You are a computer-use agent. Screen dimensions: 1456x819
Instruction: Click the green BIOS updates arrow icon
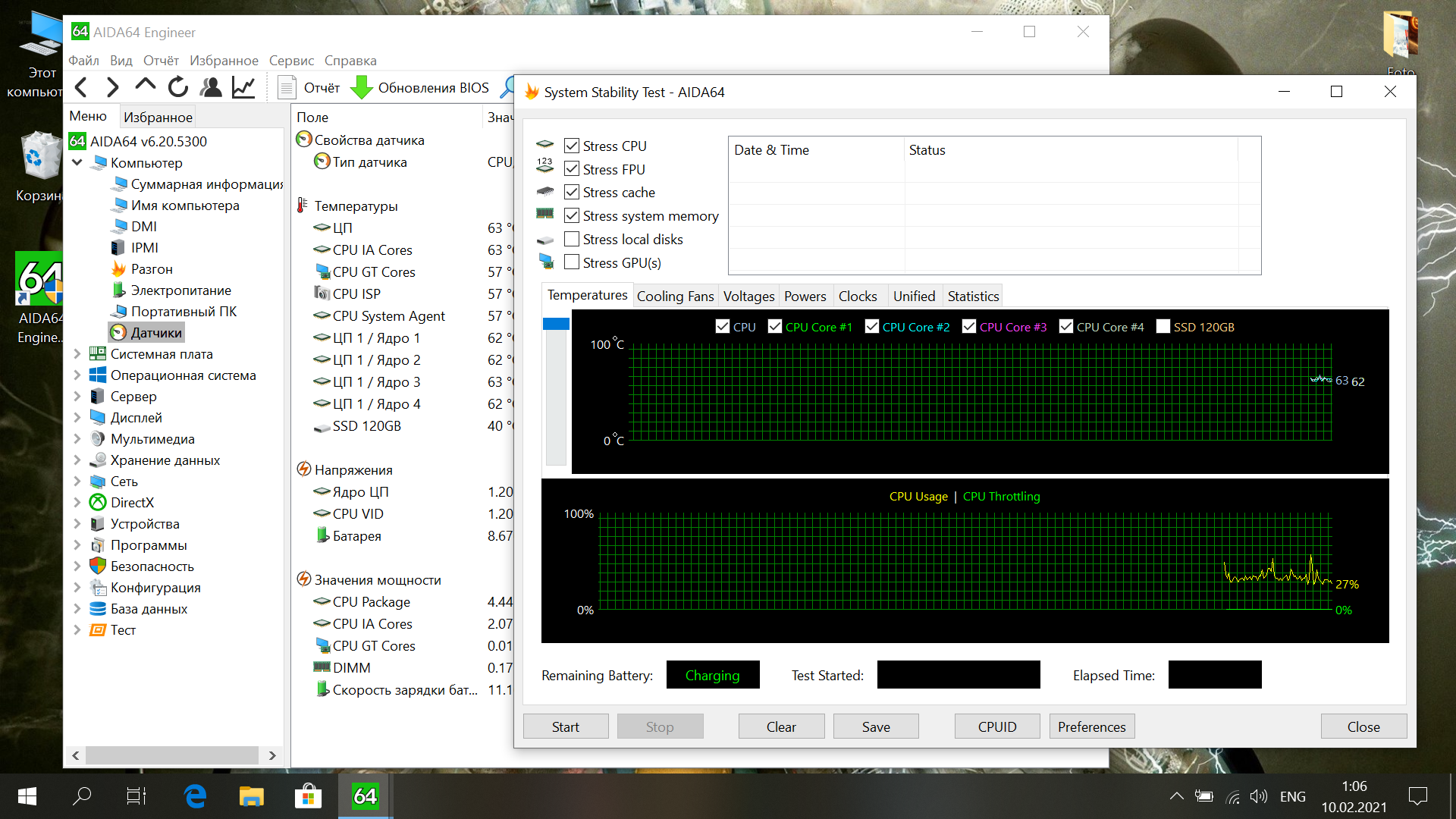(362, 88)
